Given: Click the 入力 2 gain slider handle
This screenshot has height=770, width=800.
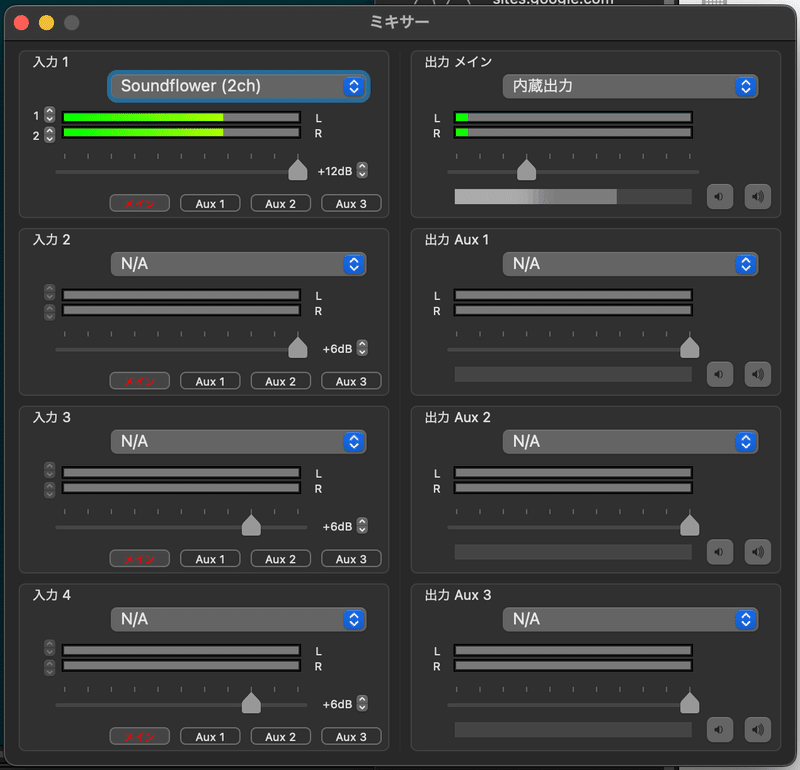Looking at the screenshot, I should point(298,347).
